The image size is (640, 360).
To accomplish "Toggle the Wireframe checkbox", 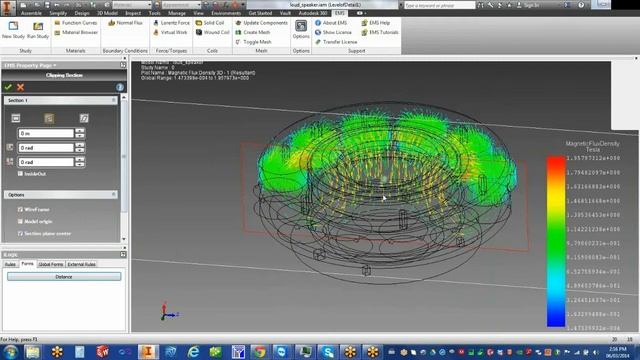I will pyautogui.click(x=20, y=209).
